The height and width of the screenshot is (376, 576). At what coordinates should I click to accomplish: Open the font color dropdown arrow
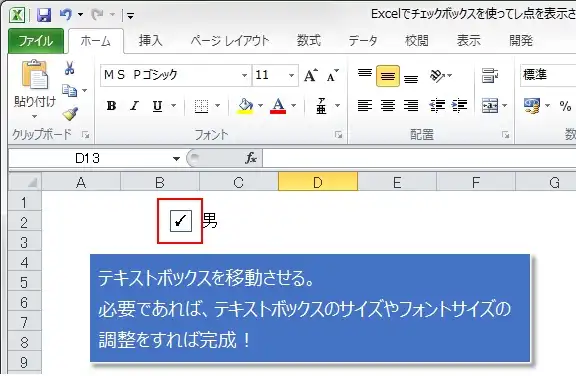294,106
